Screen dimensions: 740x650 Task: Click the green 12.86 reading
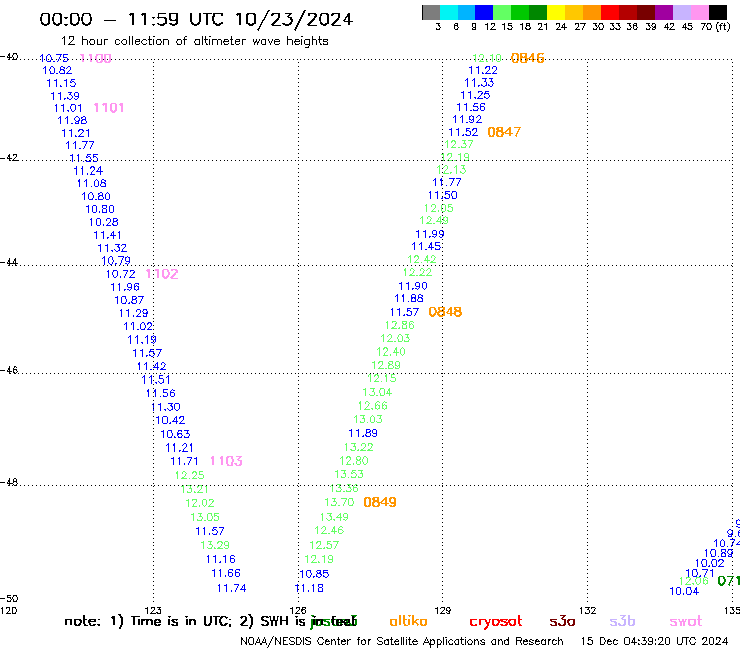pos(400,325)
